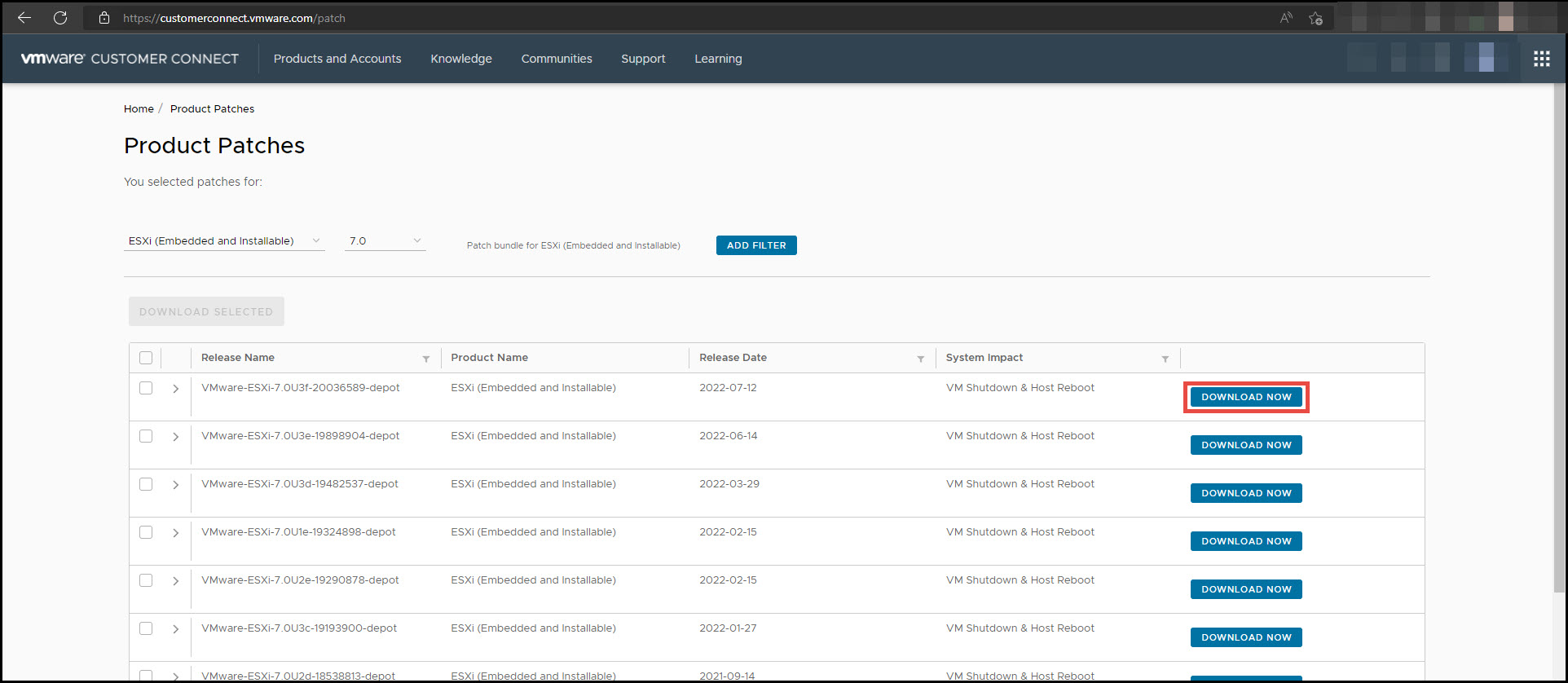Download the 7.0U3e-19898904 depot now
This screenshot has height=683, width=1568.
(1246, 445)
